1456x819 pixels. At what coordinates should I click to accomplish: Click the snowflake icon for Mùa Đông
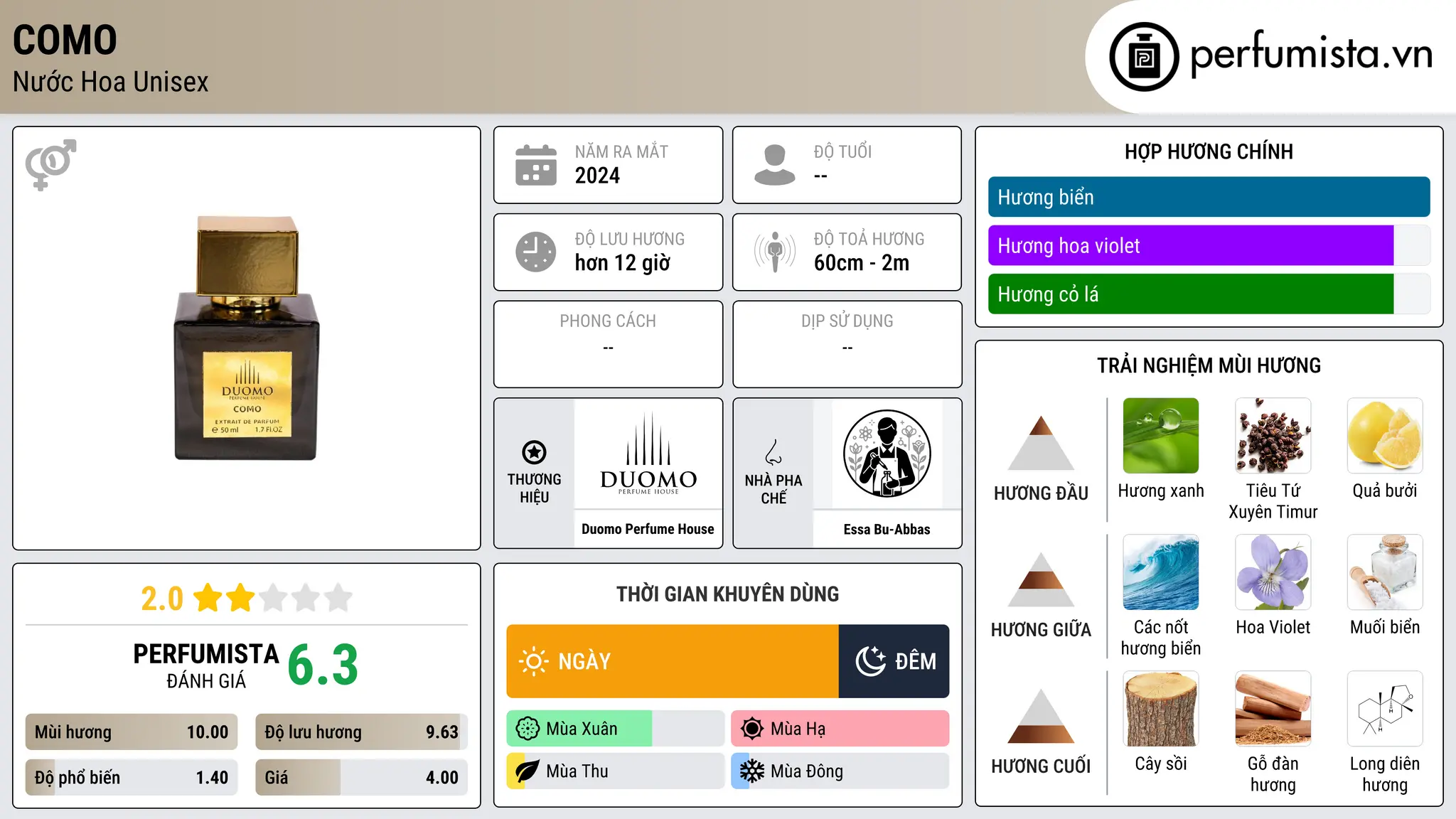point(752,771)
